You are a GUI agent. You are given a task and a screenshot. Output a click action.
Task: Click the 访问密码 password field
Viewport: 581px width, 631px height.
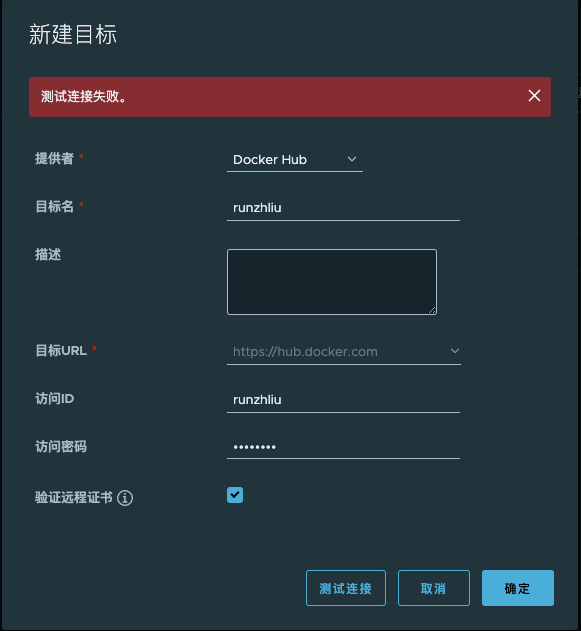pos(343,447)
